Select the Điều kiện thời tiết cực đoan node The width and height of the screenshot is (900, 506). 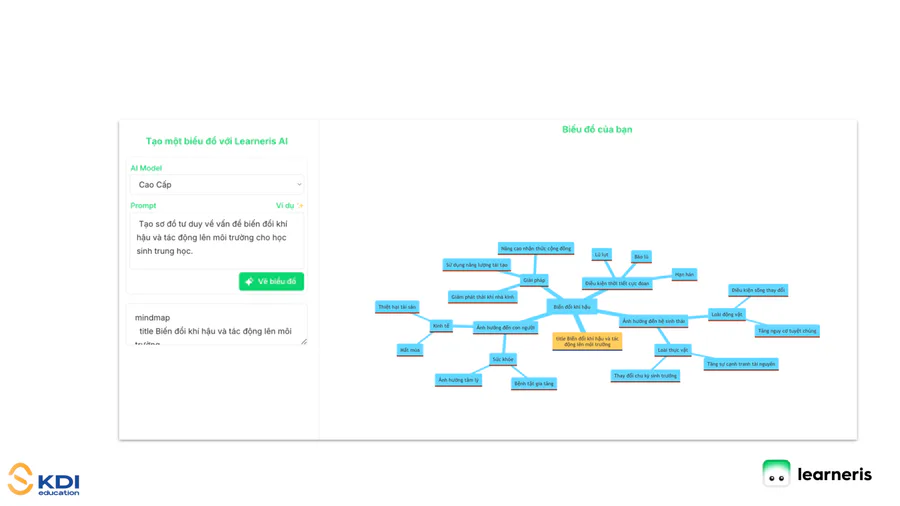[617, 284]
